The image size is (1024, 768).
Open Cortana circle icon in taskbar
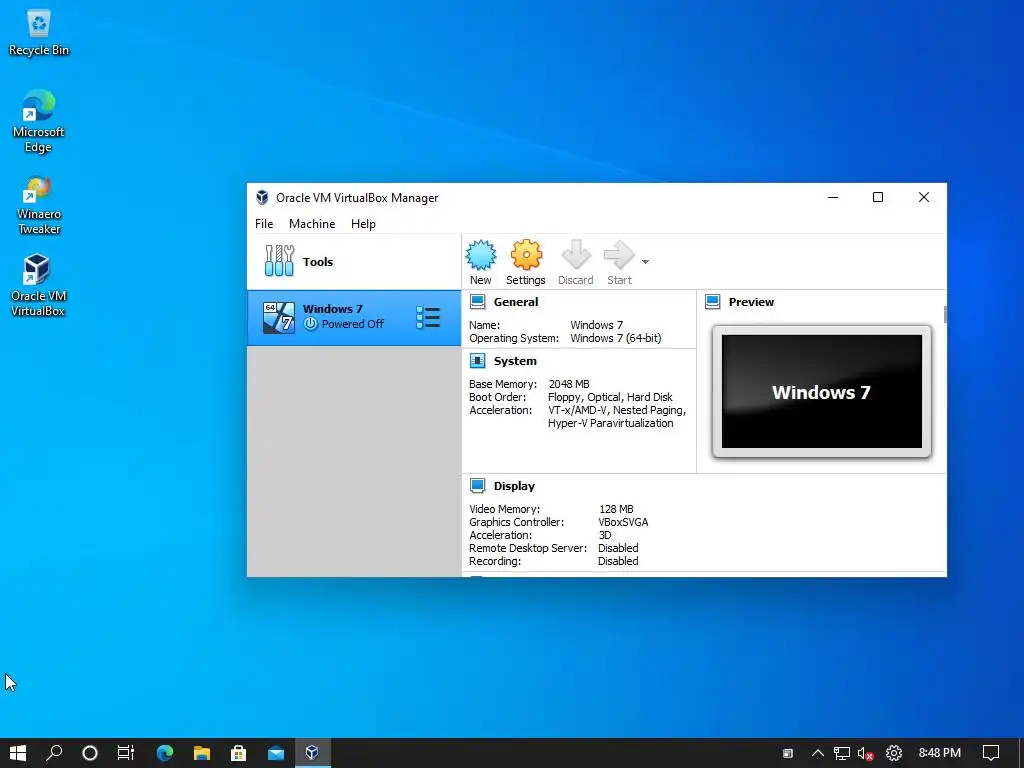click(90, 753)
